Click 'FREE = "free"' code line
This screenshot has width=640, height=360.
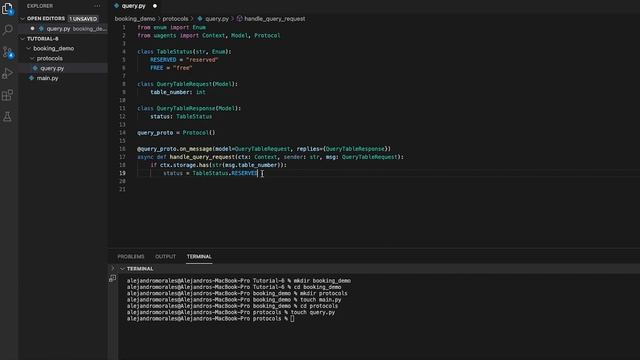point(171,68)
